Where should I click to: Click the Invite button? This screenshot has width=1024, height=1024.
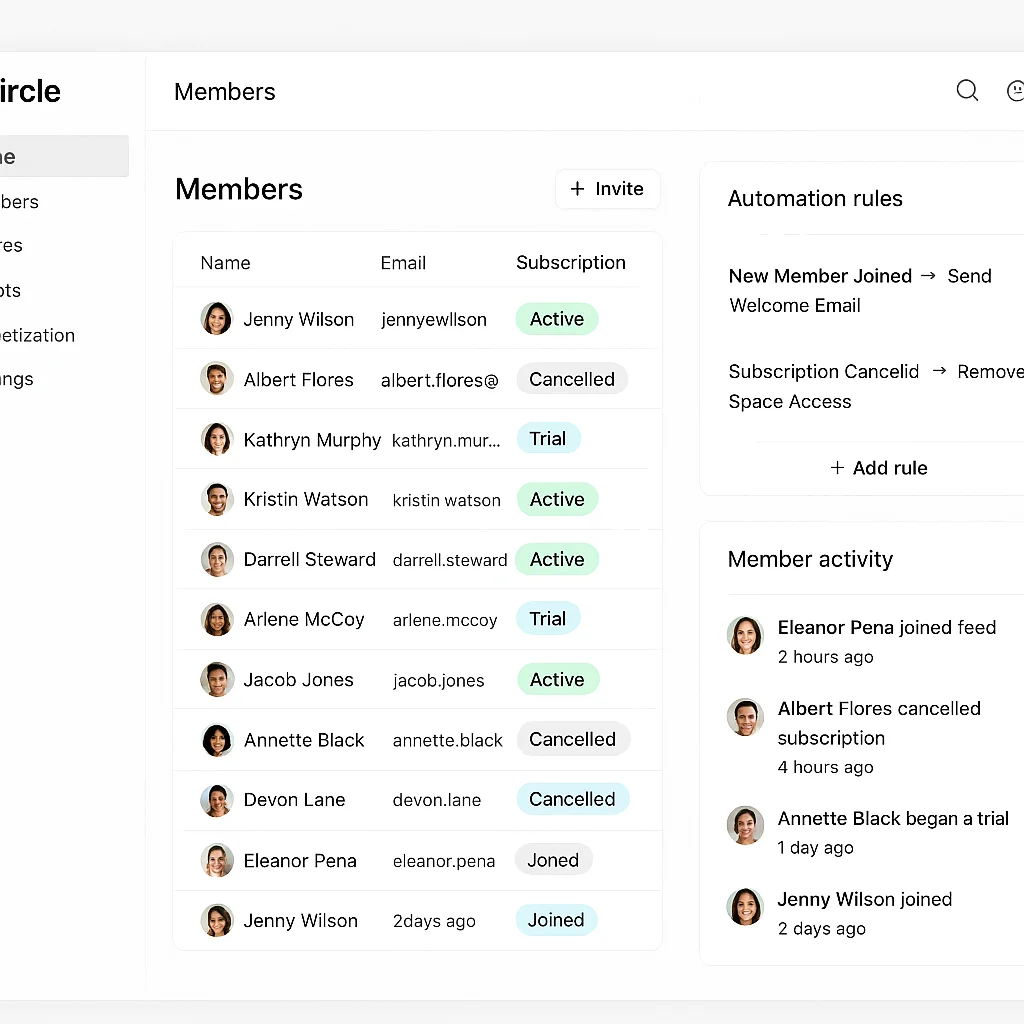(607, 189)
